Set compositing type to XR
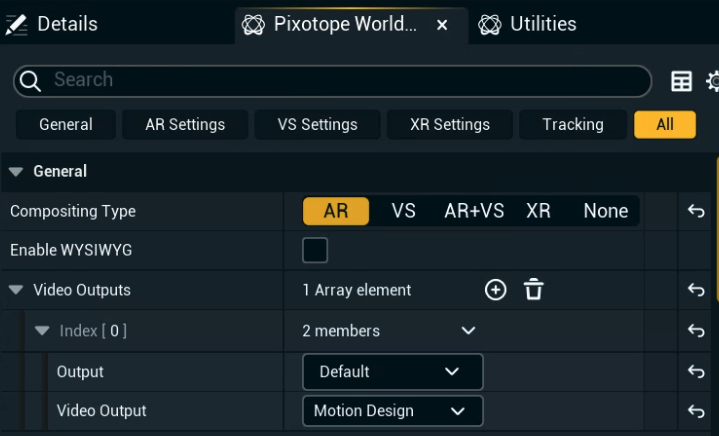 click(x=538, y=211)
